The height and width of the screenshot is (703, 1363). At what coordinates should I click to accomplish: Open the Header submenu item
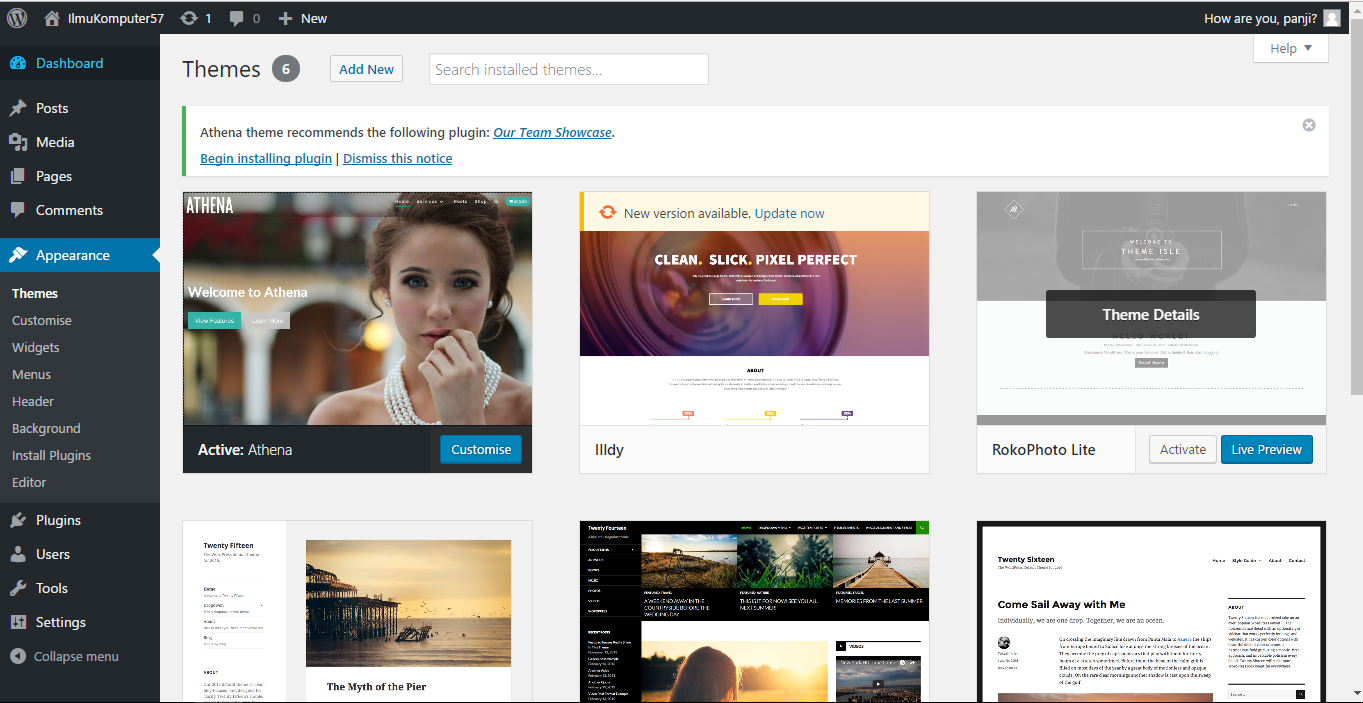33,401
